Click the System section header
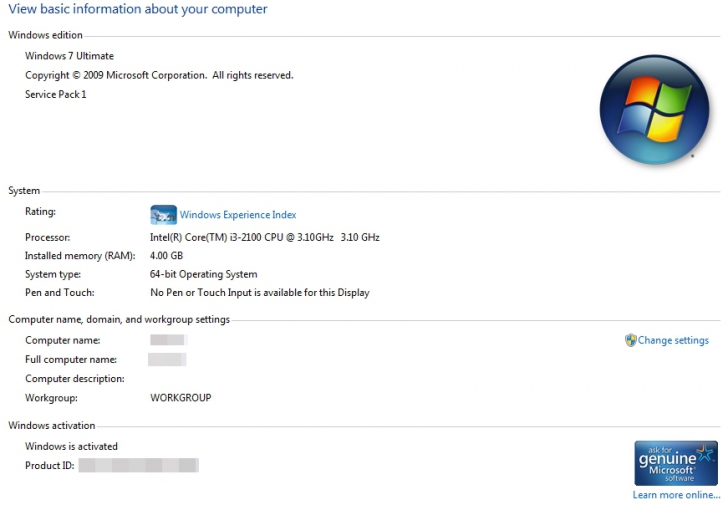 [x=24, y=191]
